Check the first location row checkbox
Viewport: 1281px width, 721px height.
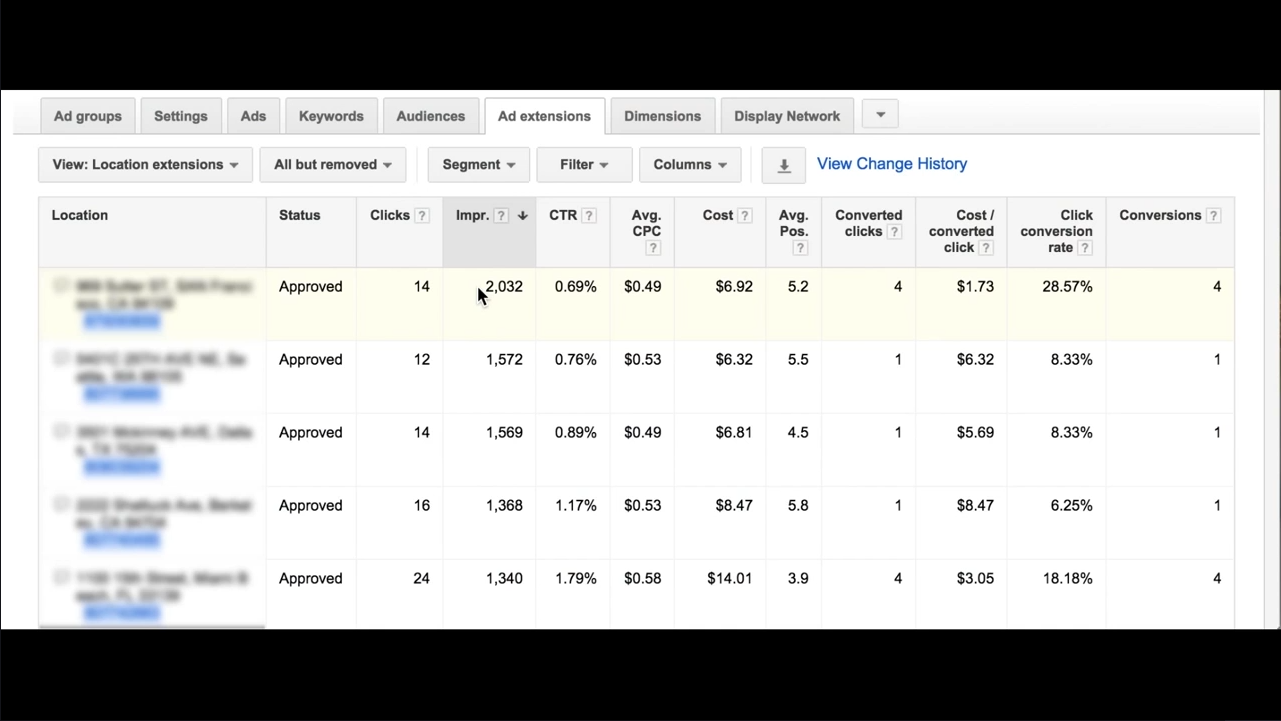tap(60, 286)
